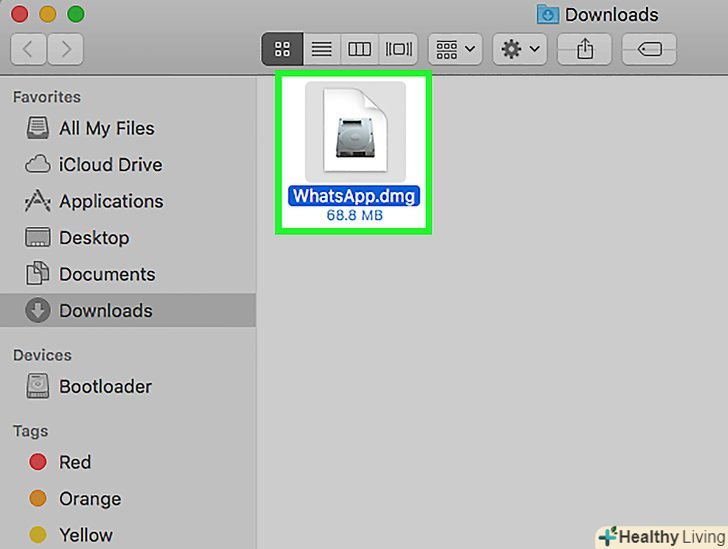Select the WhatsApp.dmg disk image icon
The height and width of the screenshot is (549, 728).
355,131
